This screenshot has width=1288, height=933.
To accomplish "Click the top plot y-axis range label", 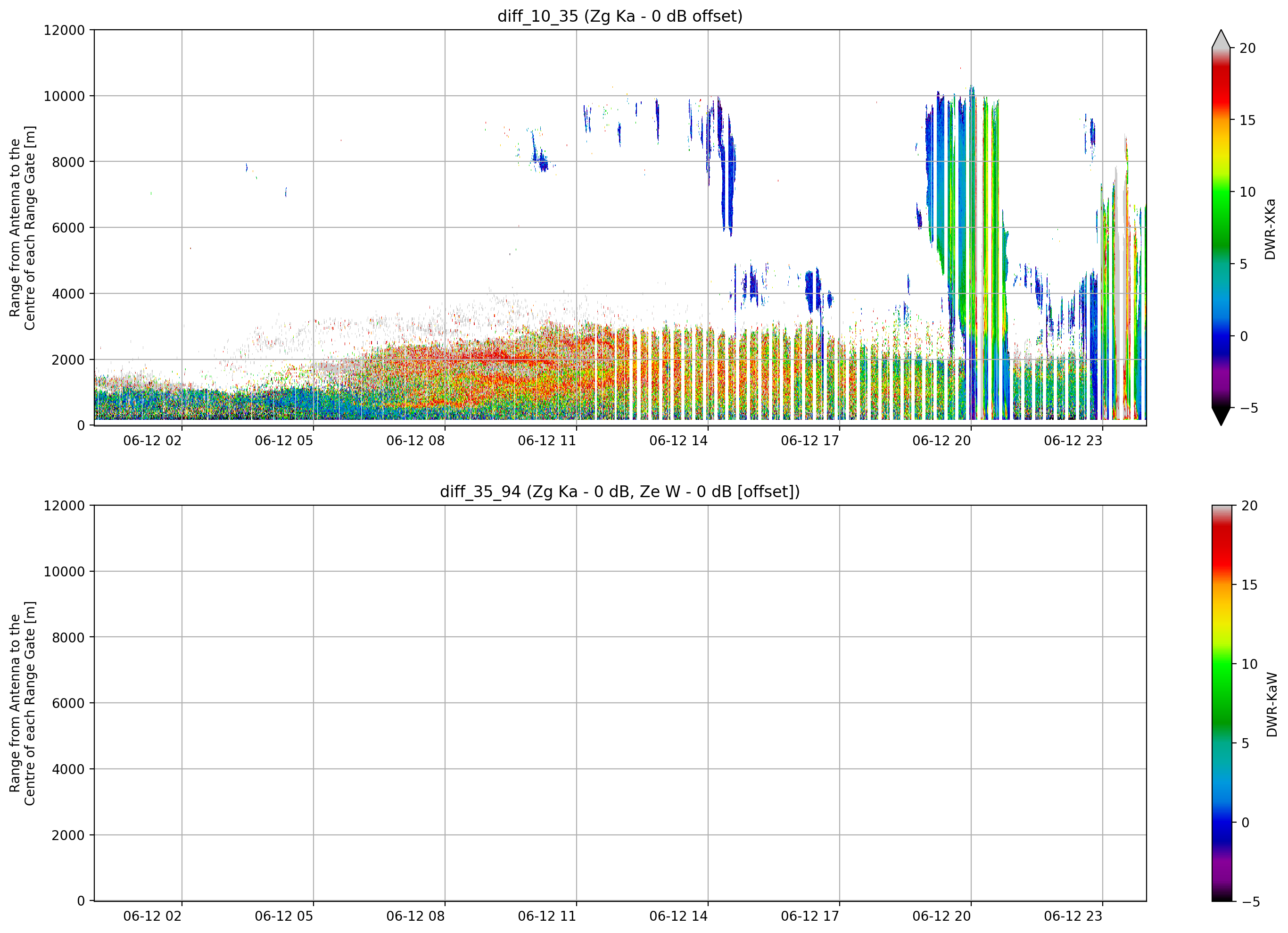I will (22, 228).
